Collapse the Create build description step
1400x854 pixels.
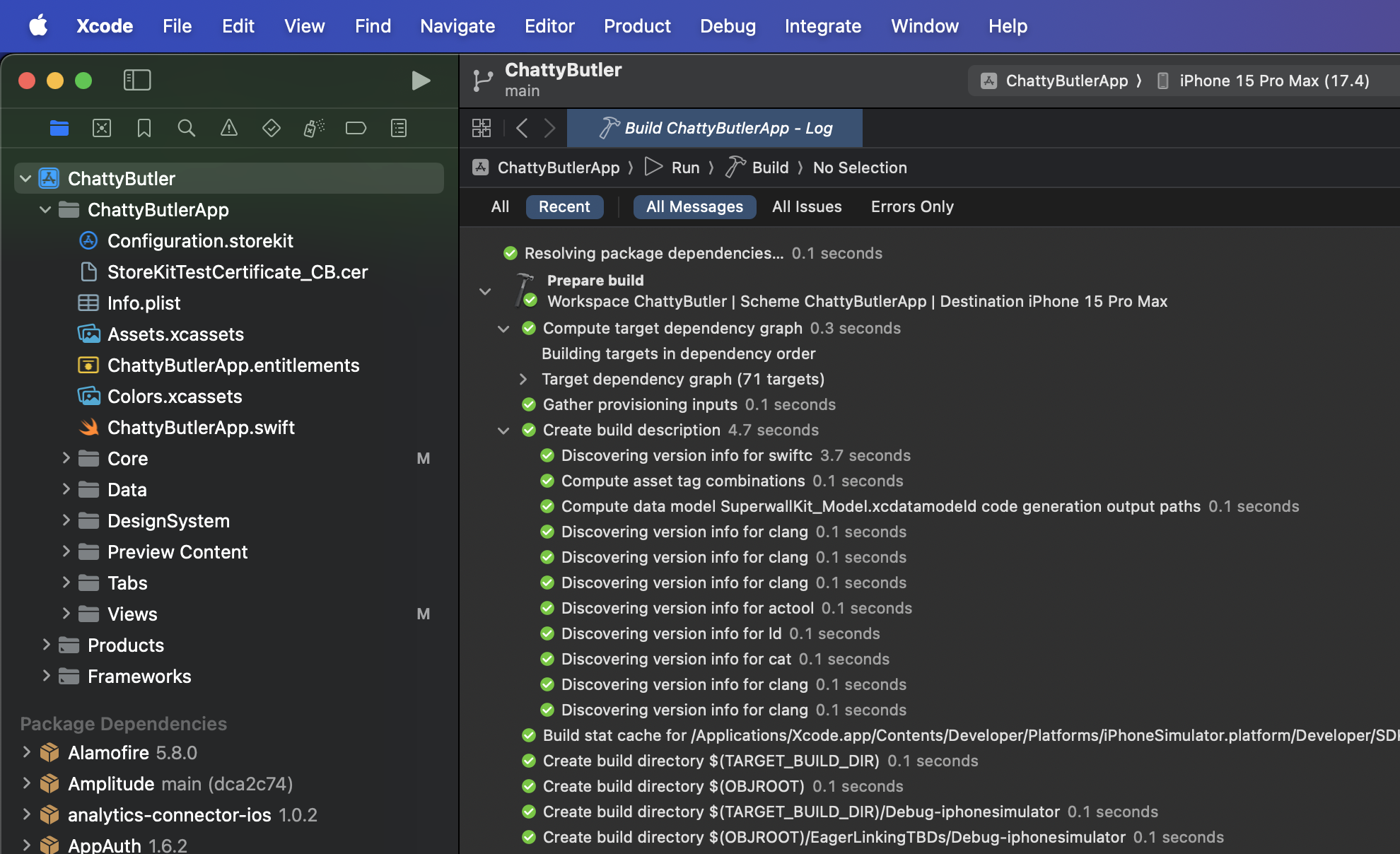503,430
